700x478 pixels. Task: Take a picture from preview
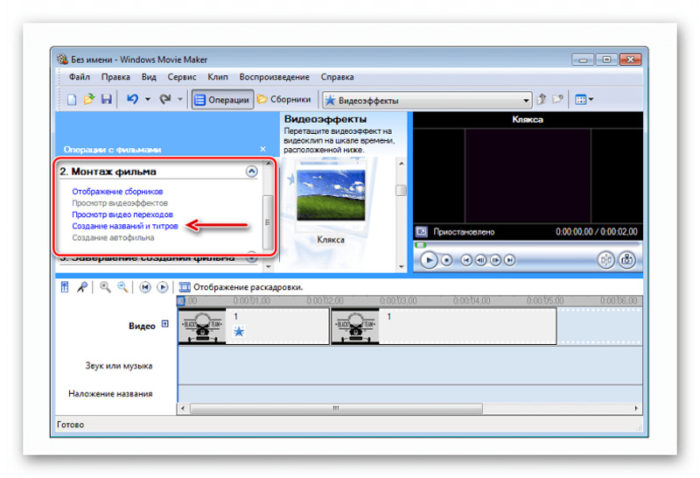[627, 260]
